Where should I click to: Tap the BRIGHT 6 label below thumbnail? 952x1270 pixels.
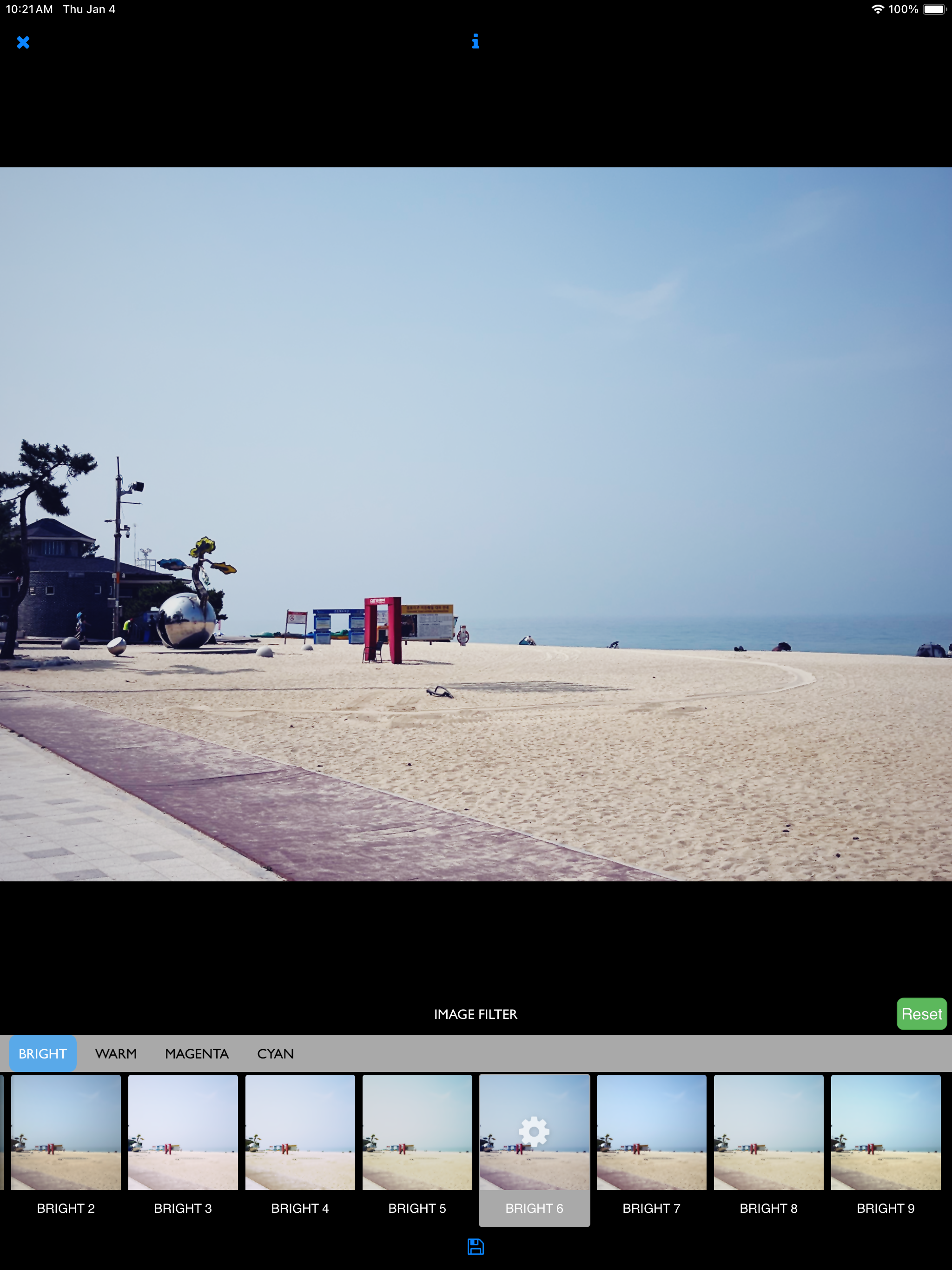(534, 1208)
